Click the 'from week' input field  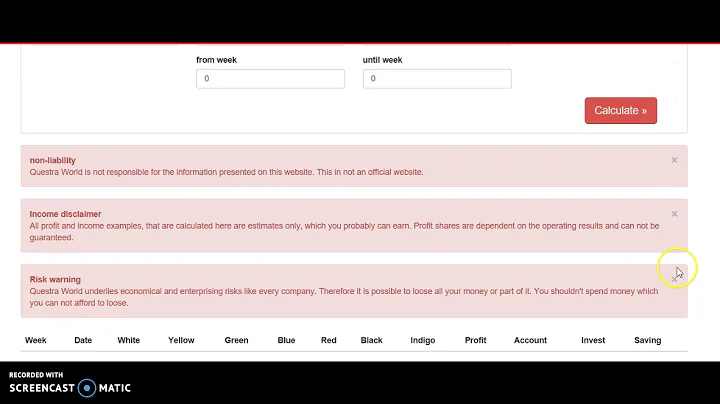pos(270,79)
